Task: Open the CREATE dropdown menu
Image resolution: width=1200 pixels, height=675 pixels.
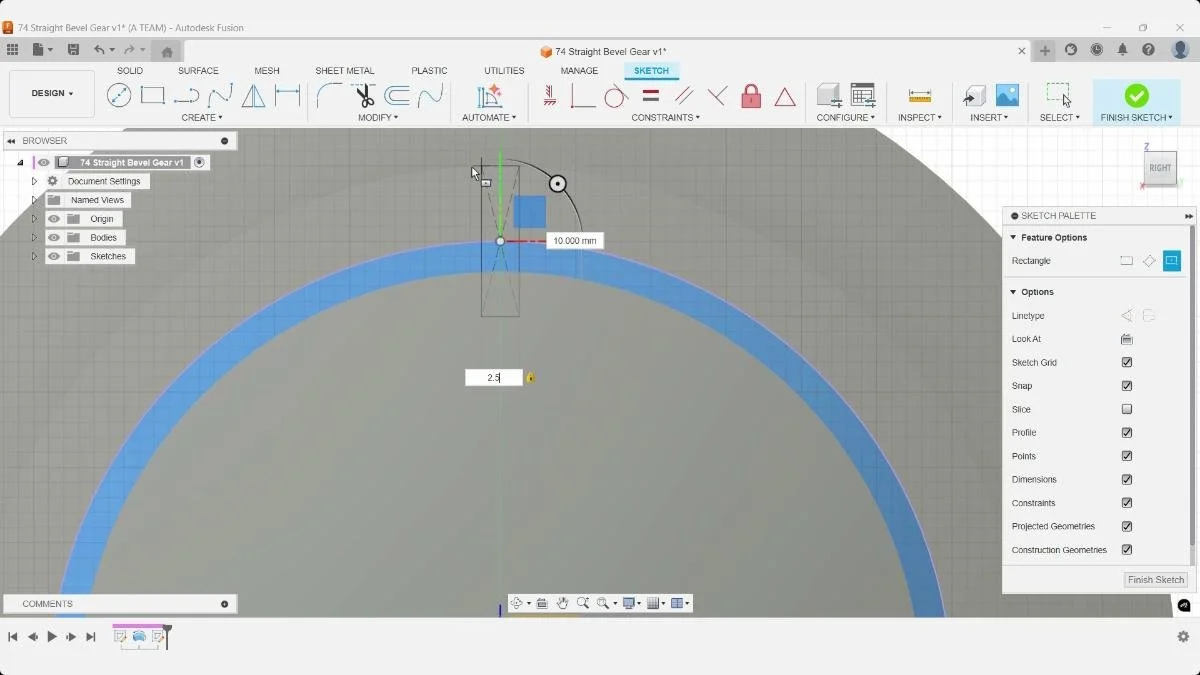Action: point(202,118)
